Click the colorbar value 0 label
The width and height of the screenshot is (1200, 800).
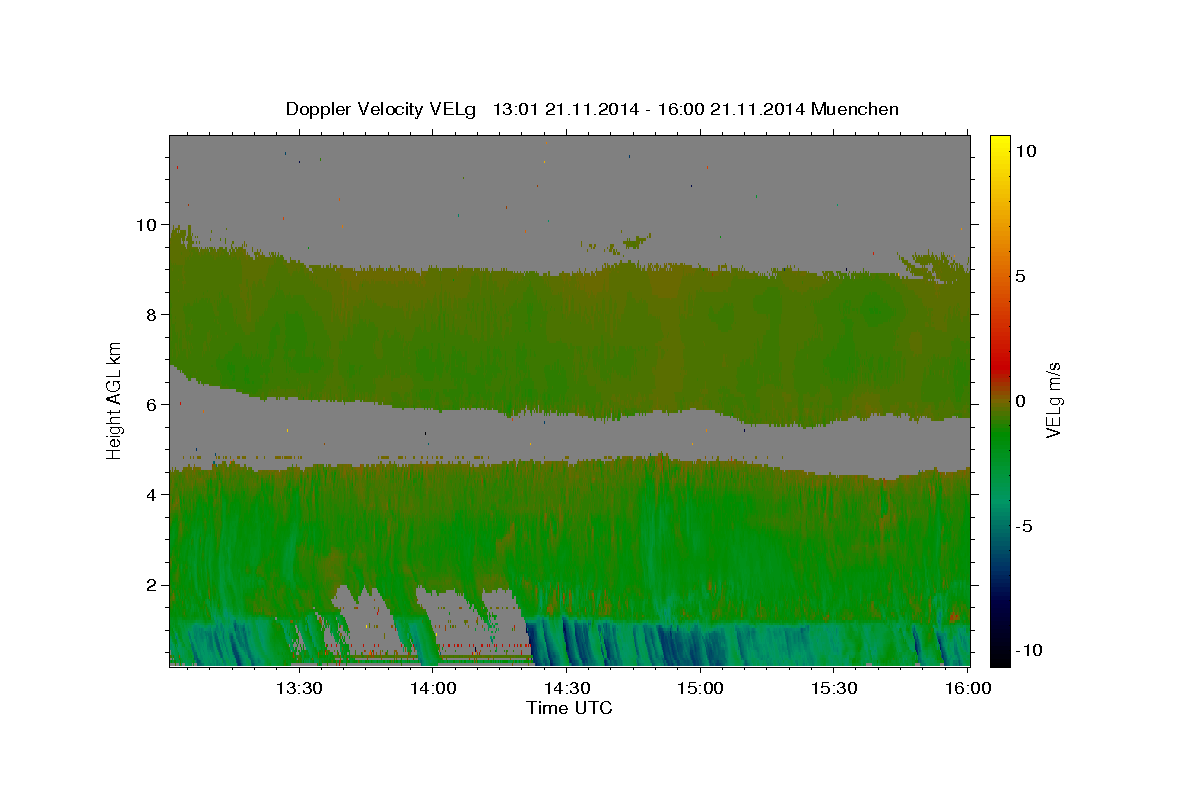click(1020, 401)
